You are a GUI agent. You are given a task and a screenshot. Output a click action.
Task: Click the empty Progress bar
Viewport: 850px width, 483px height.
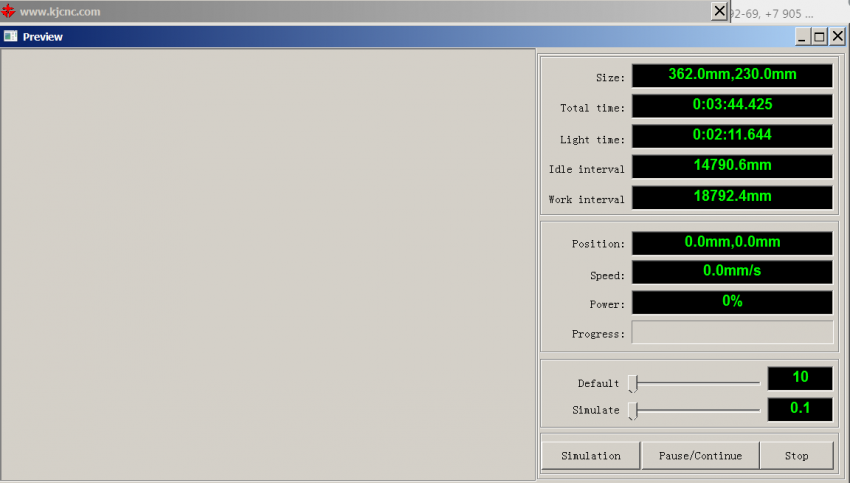[732, 332]
